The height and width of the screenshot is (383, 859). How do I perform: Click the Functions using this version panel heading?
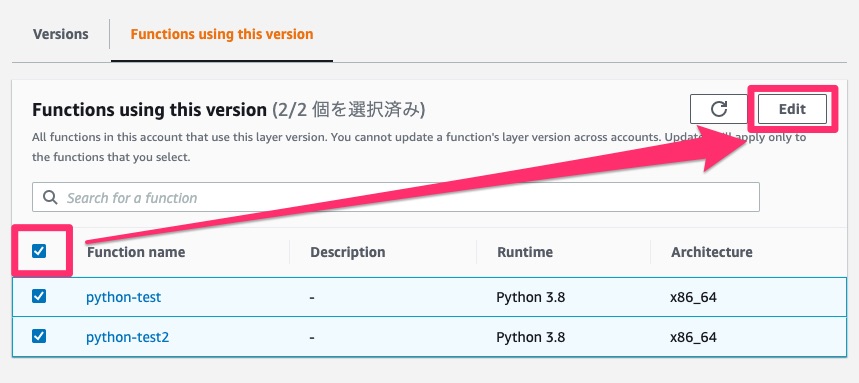point(149,110)
